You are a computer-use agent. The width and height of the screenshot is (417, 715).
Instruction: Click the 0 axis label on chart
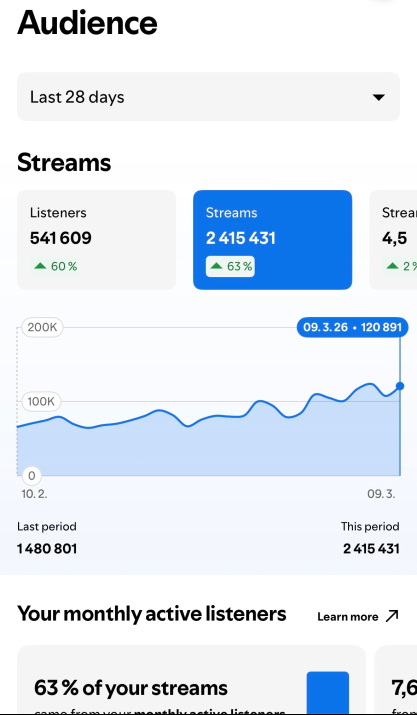click(x=31, y=476)
